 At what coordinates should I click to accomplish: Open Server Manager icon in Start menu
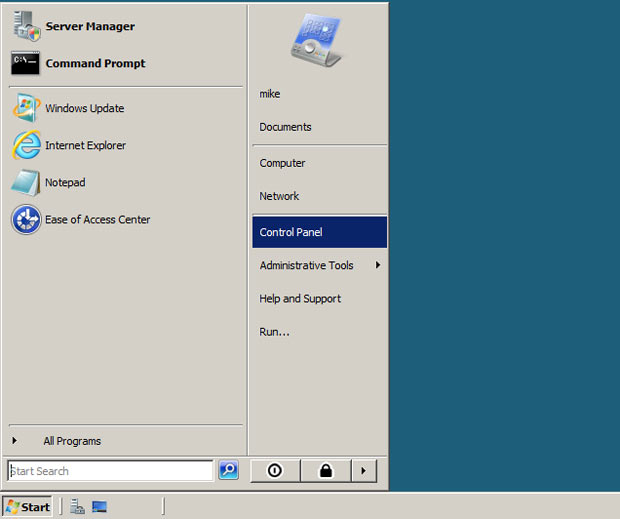pyautogui.click(x=26, y=26)
